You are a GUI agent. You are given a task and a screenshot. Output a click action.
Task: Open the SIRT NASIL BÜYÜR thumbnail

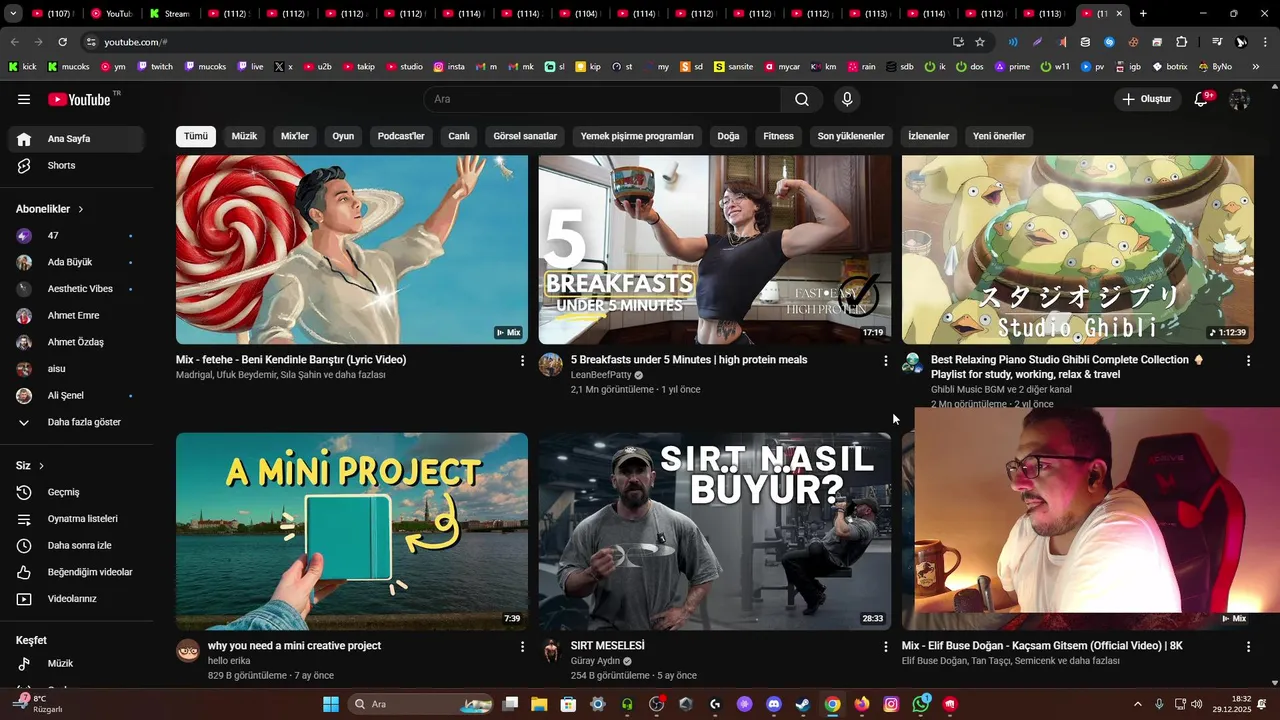click(714, 531)
